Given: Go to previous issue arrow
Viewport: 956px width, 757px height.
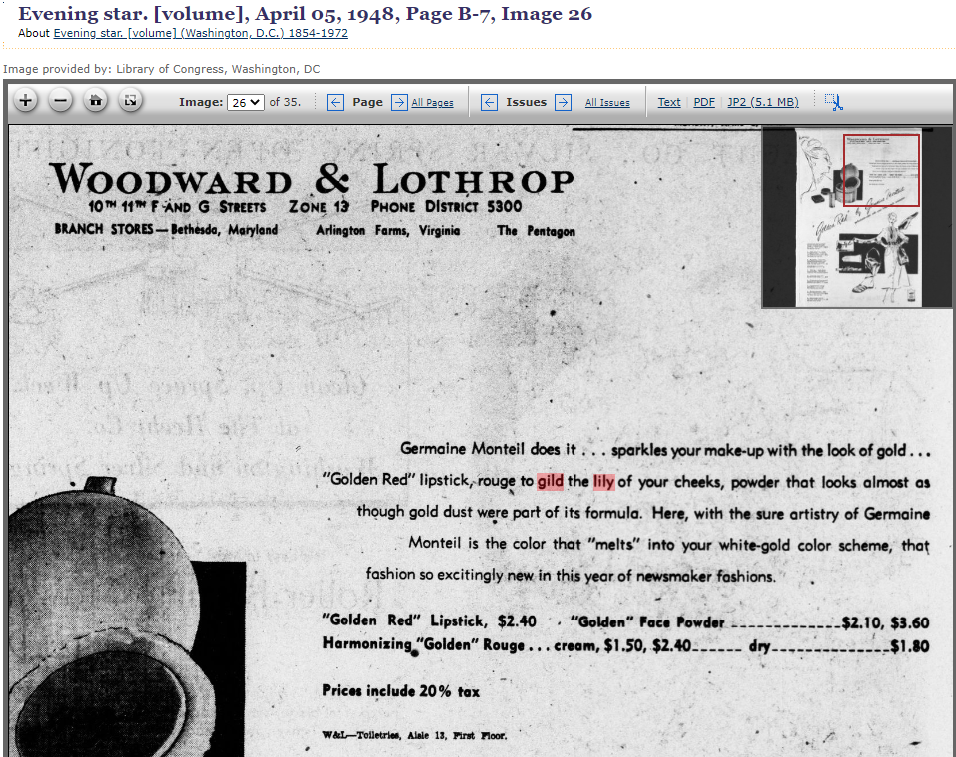Looking at the screenshot, I should pyautogui.click(x=489, y=102).
